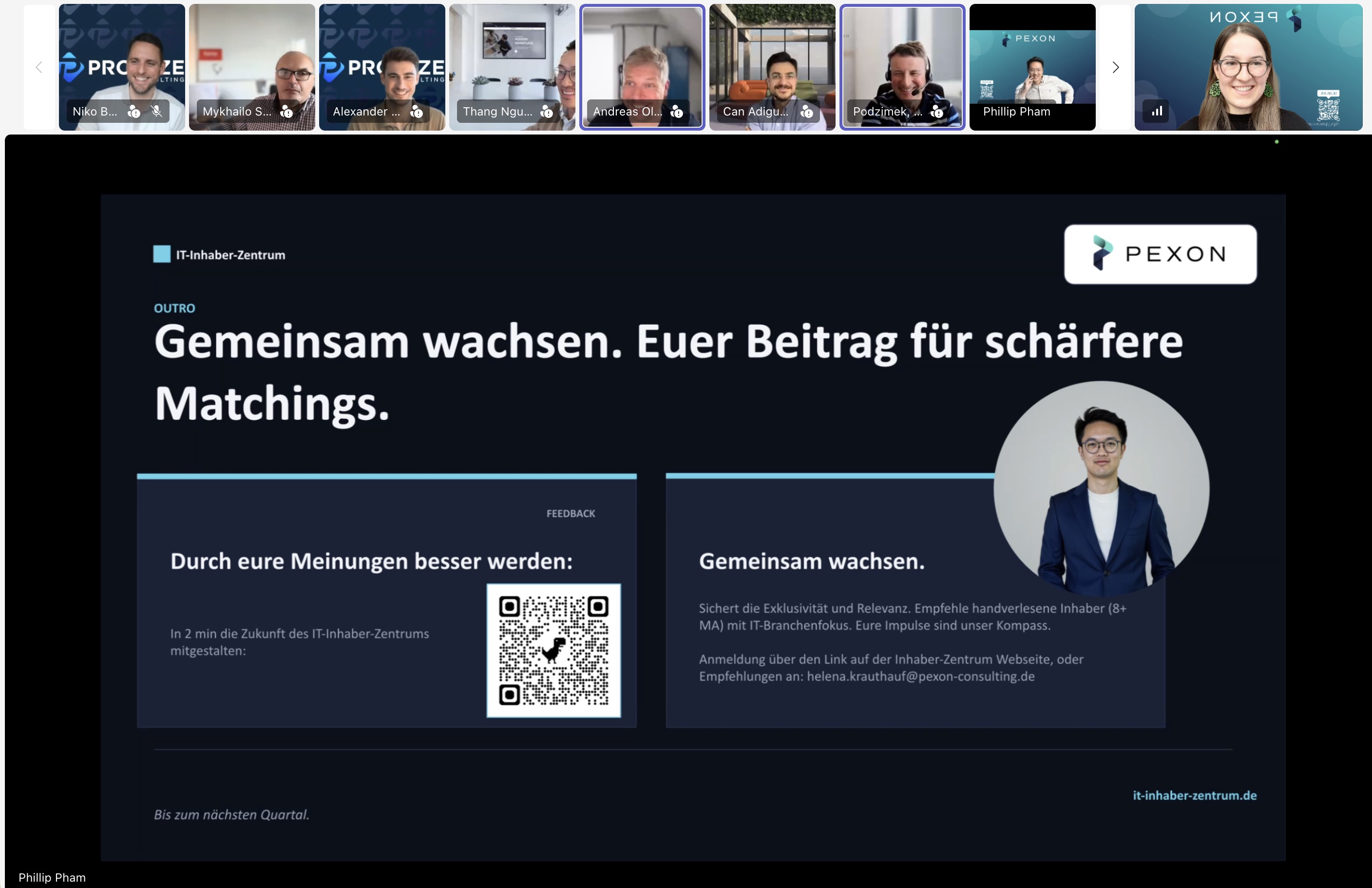1372x888 pixels.
Task: Click the "Alexander ..." name label
Action: pyautogui.click(x=366, y=111)
